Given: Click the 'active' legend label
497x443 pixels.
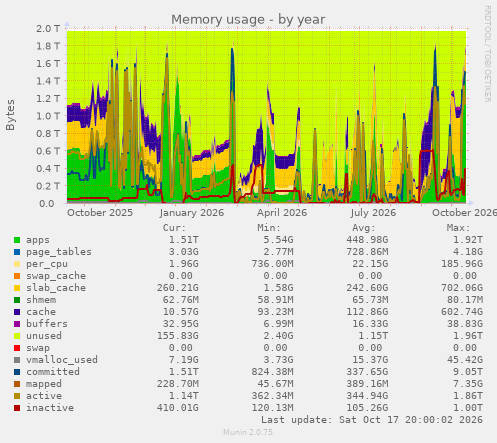Looking at the screenshot, I should click(x=44, y=396).
